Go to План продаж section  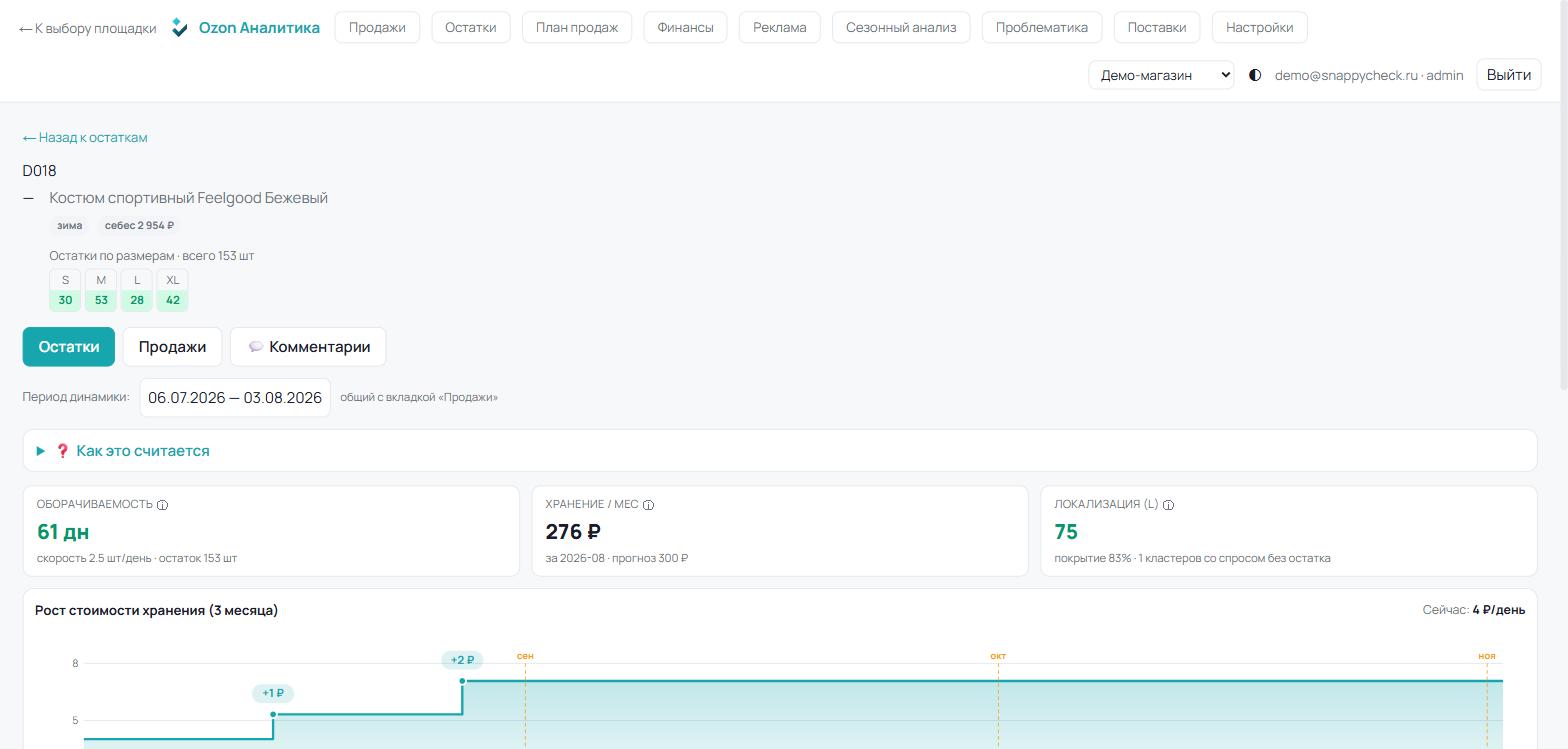click(577, 27)
